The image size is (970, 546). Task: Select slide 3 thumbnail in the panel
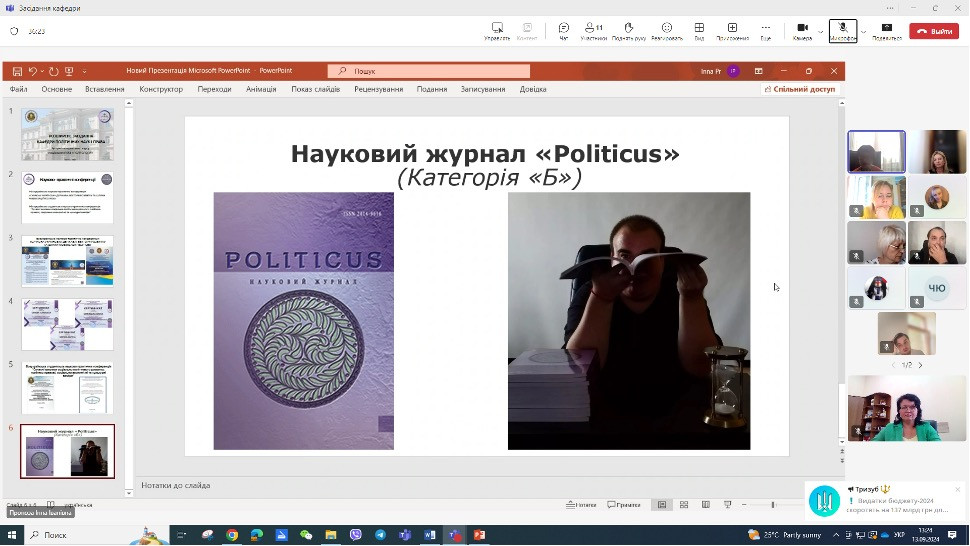(x=68, y=261)
